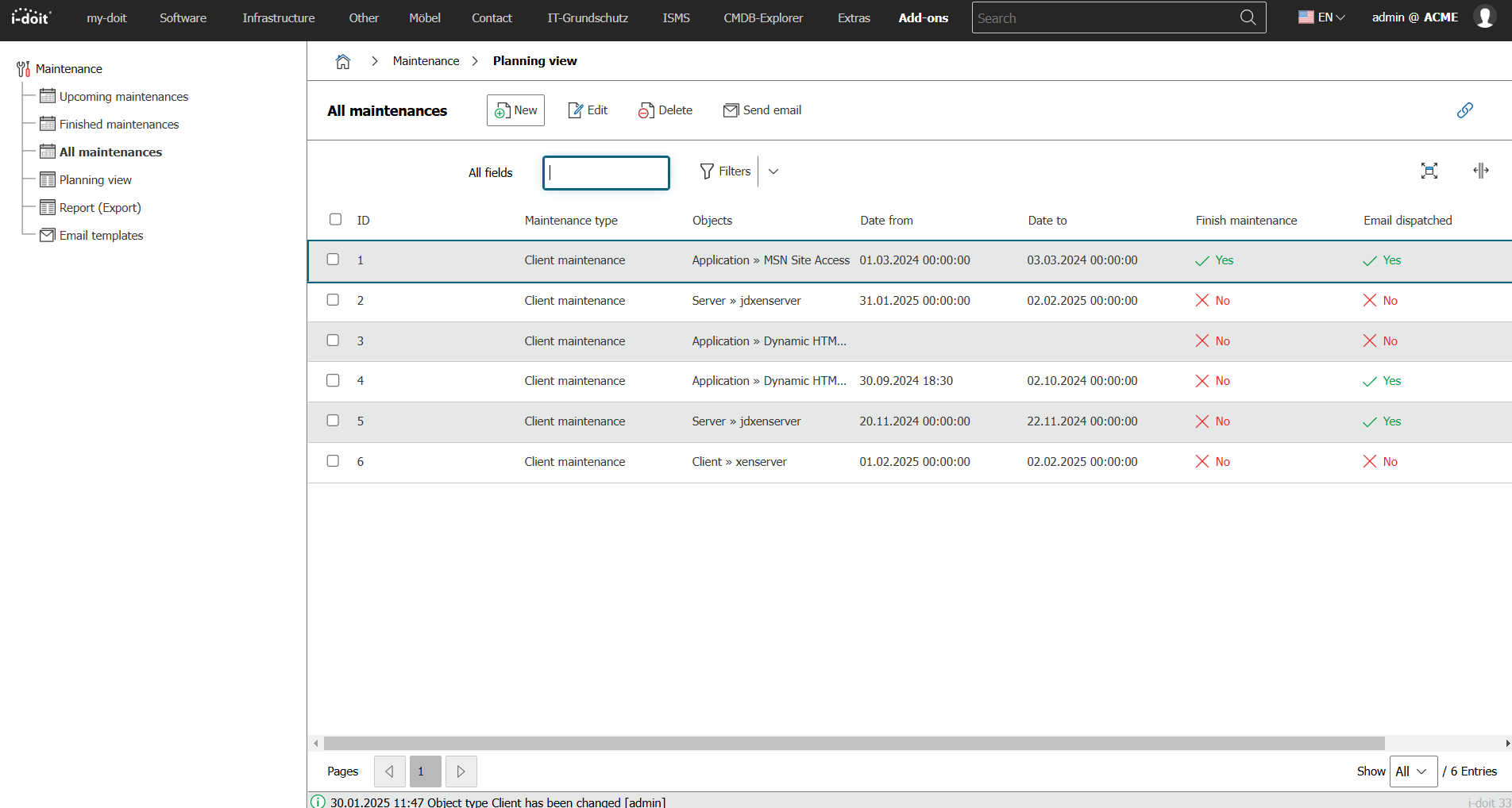This screenshot has height=808, width=1512.
Task: Sort by the Maintenance type column header
Action: (571, 220)
